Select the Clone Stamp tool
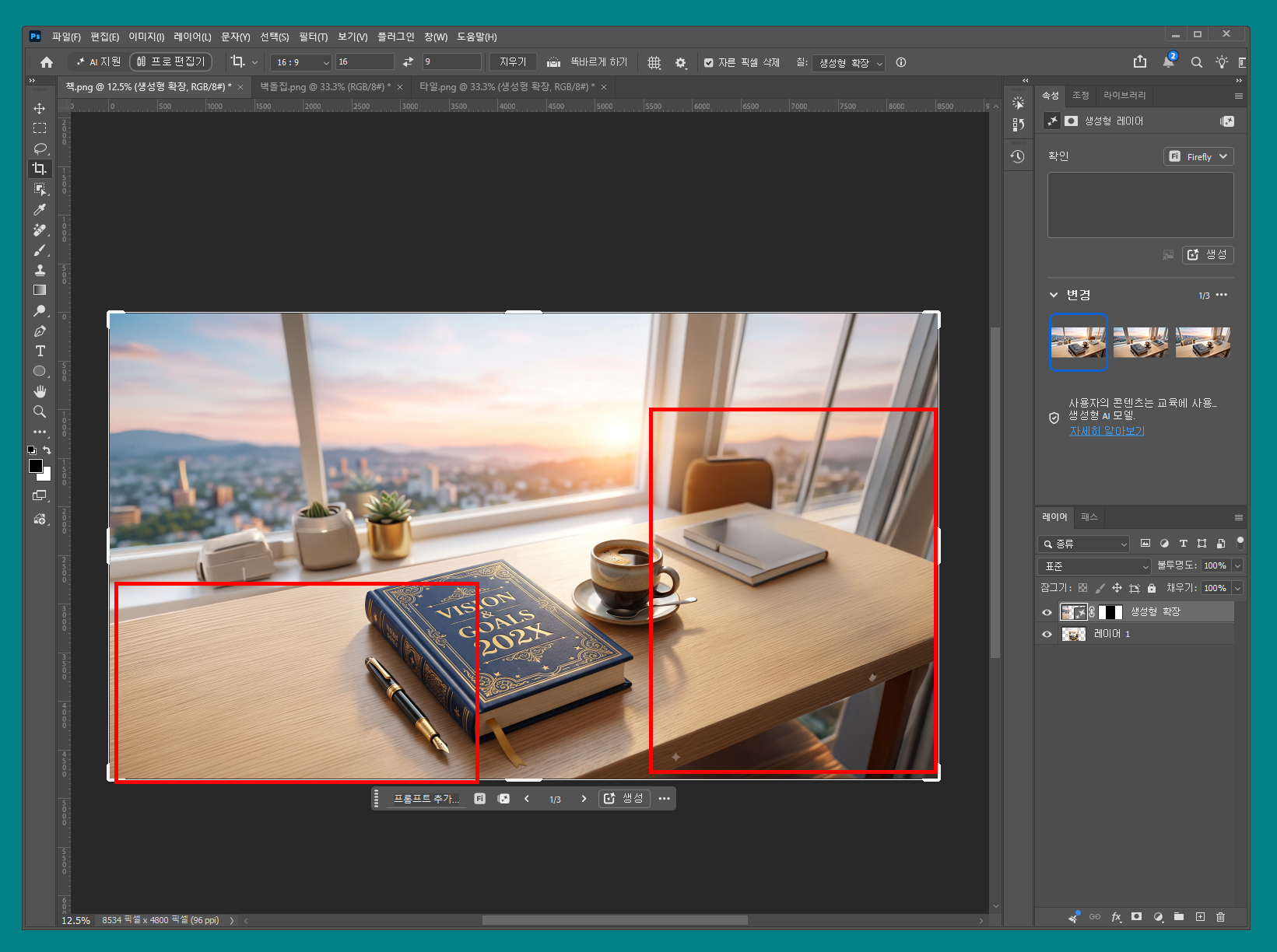This screenshot has height=952, width=1277. pyautogui.click(x=40, y=270)
